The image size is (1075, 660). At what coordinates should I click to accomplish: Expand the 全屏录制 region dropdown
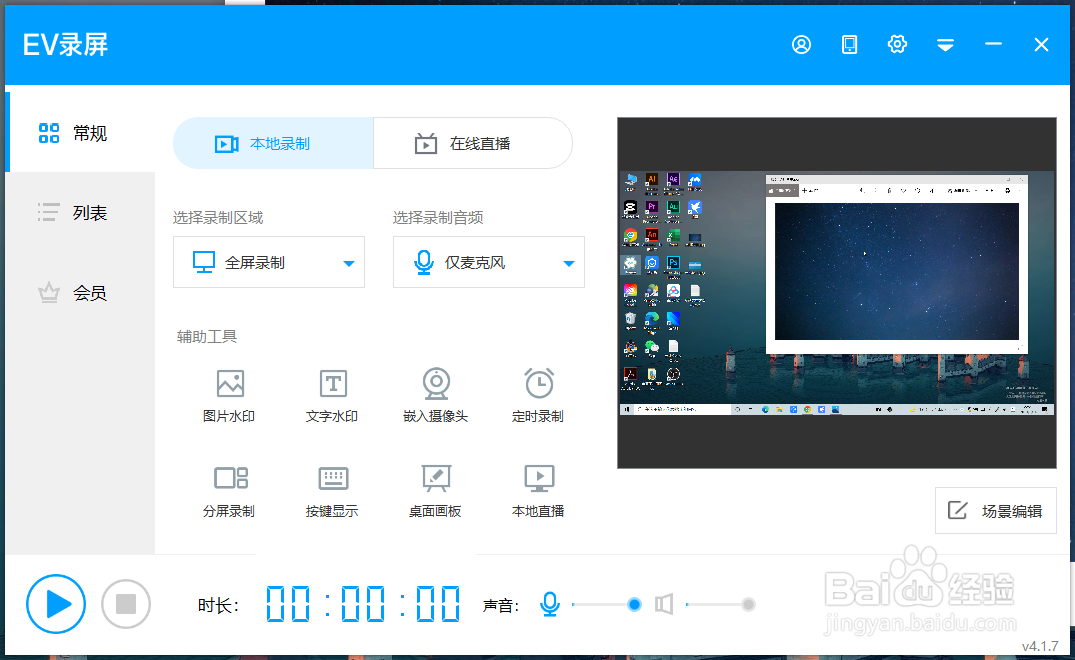(x=269, y=262)
